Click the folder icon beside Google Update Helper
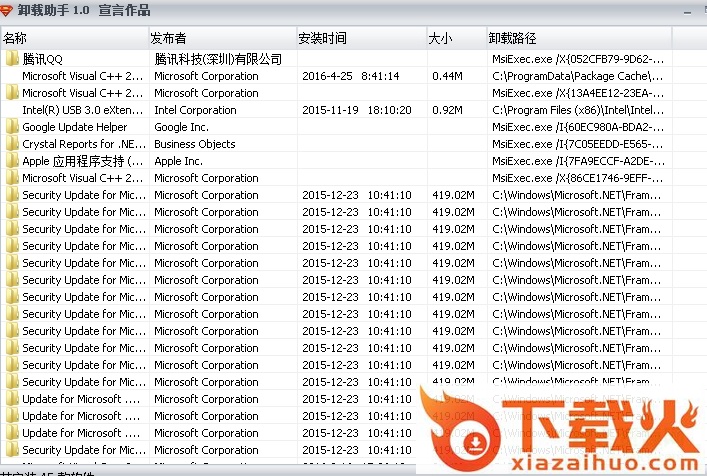This screenshot has height=476, width=707. click(12, 127)
